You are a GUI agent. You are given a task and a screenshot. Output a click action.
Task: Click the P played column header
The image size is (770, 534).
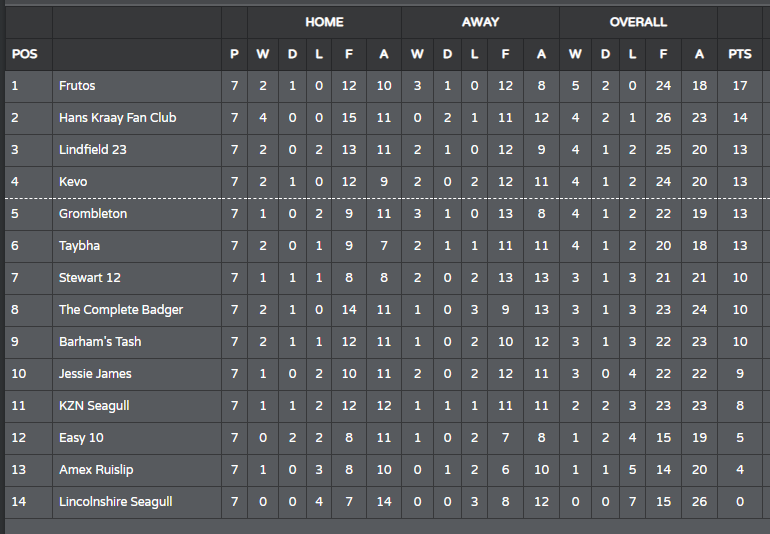(x=234, y=54)
